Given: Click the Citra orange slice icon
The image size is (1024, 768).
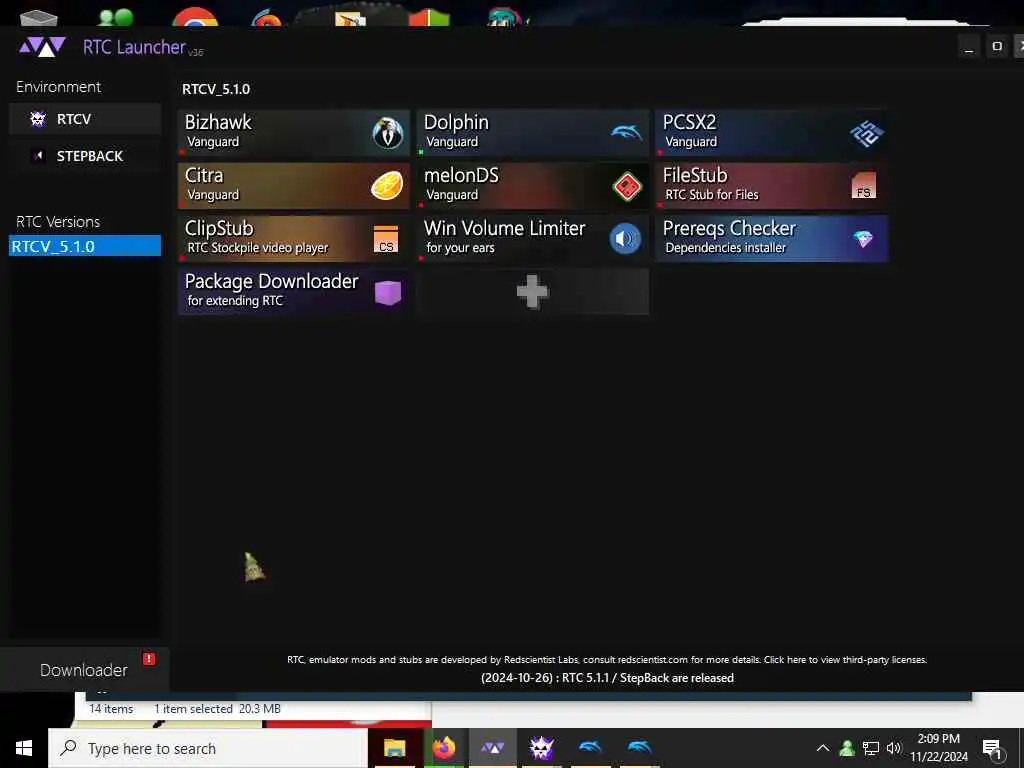Looking at the screenshot, I should tap(387, 186).
